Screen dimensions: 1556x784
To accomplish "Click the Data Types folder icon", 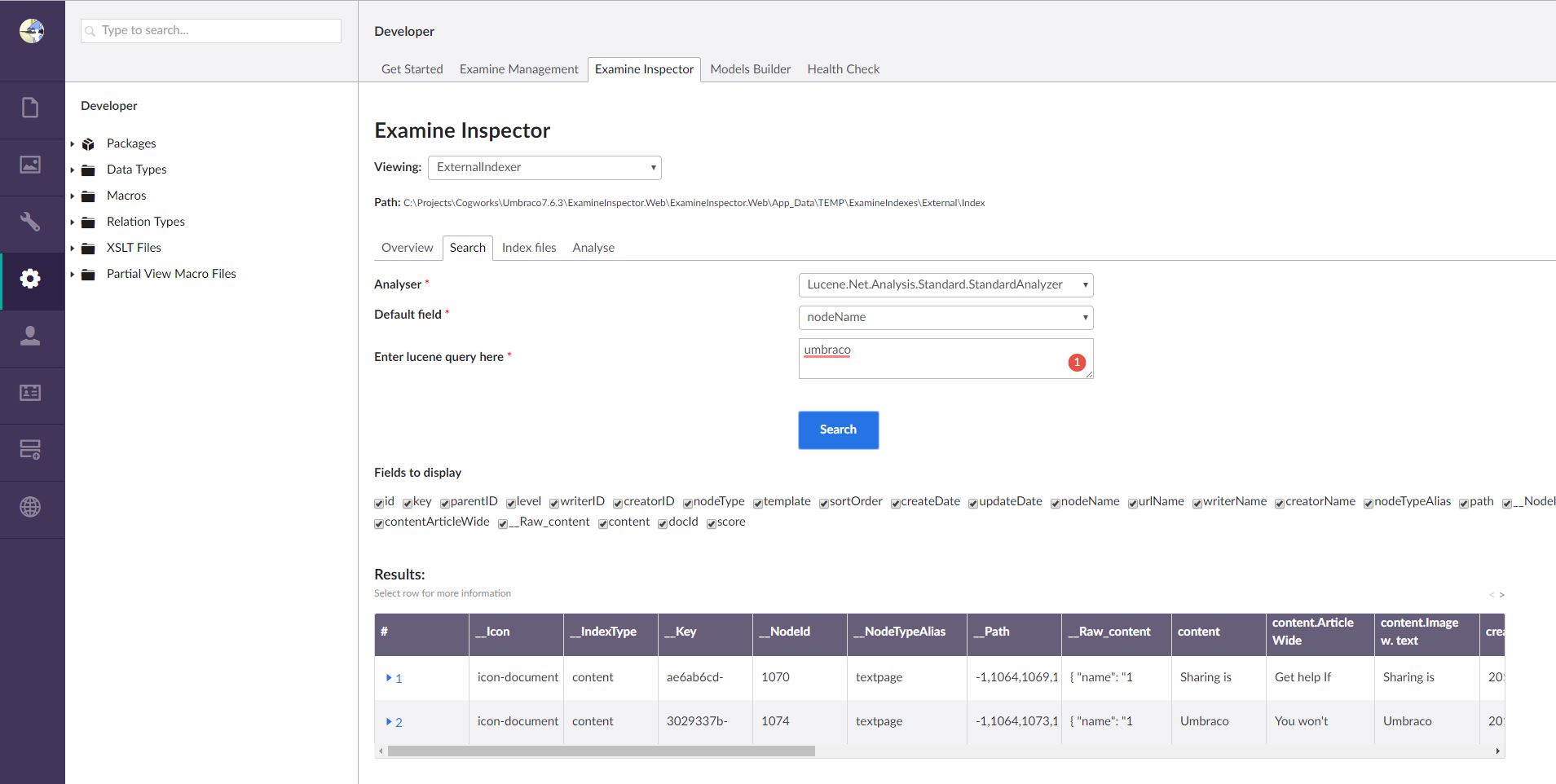I will click(88, 170).
